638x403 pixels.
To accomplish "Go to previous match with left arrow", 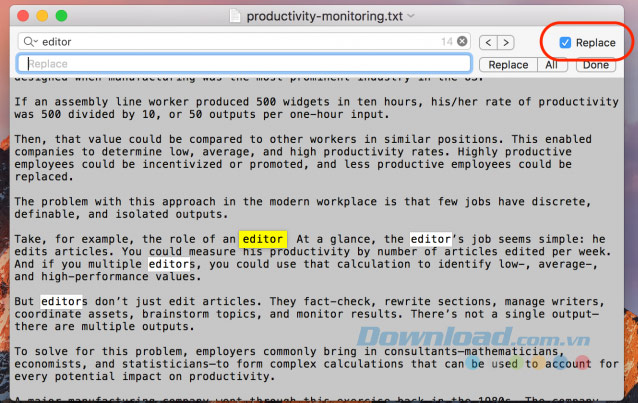I will pyautogui.click(x=488, y=42).
